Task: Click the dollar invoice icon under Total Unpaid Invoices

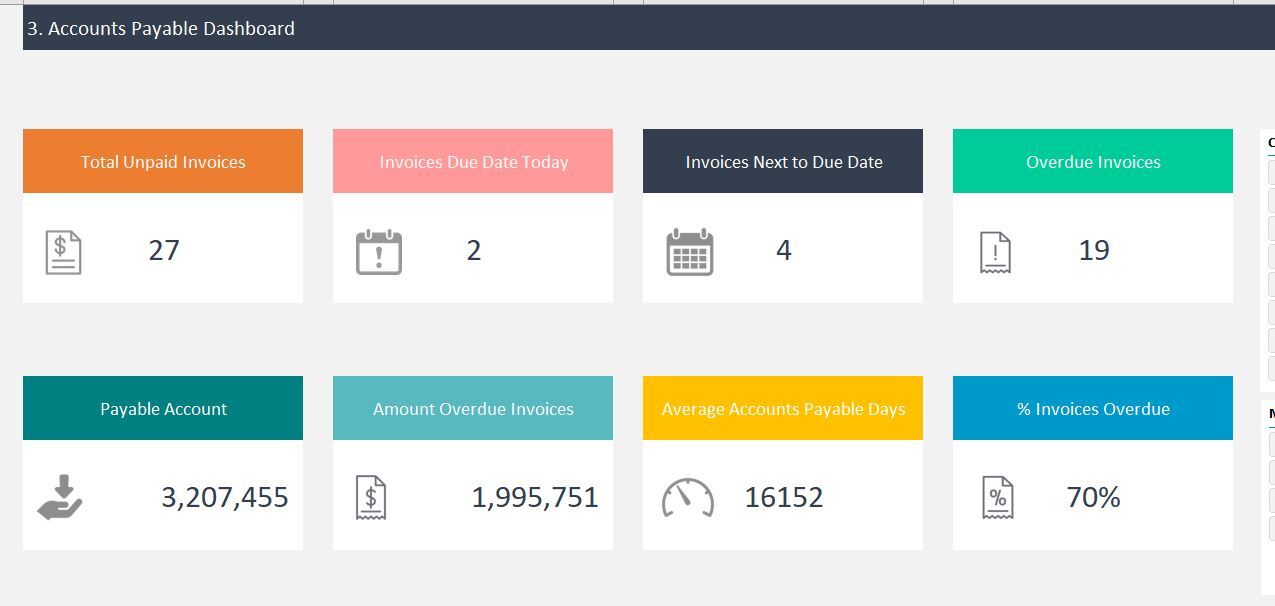Action: (x=63, y=252)
